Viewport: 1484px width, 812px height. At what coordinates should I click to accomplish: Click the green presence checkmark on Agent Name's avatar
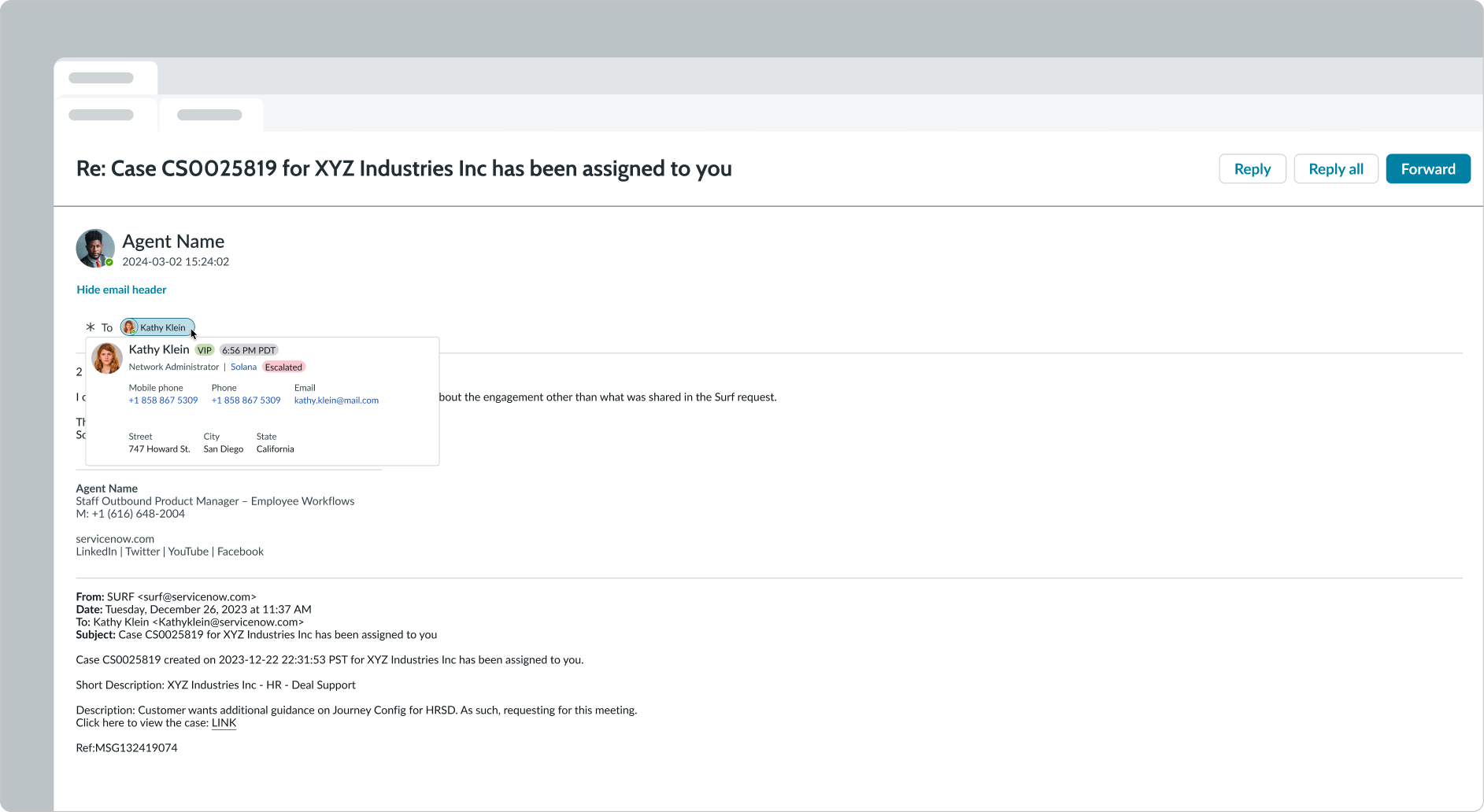109,260
